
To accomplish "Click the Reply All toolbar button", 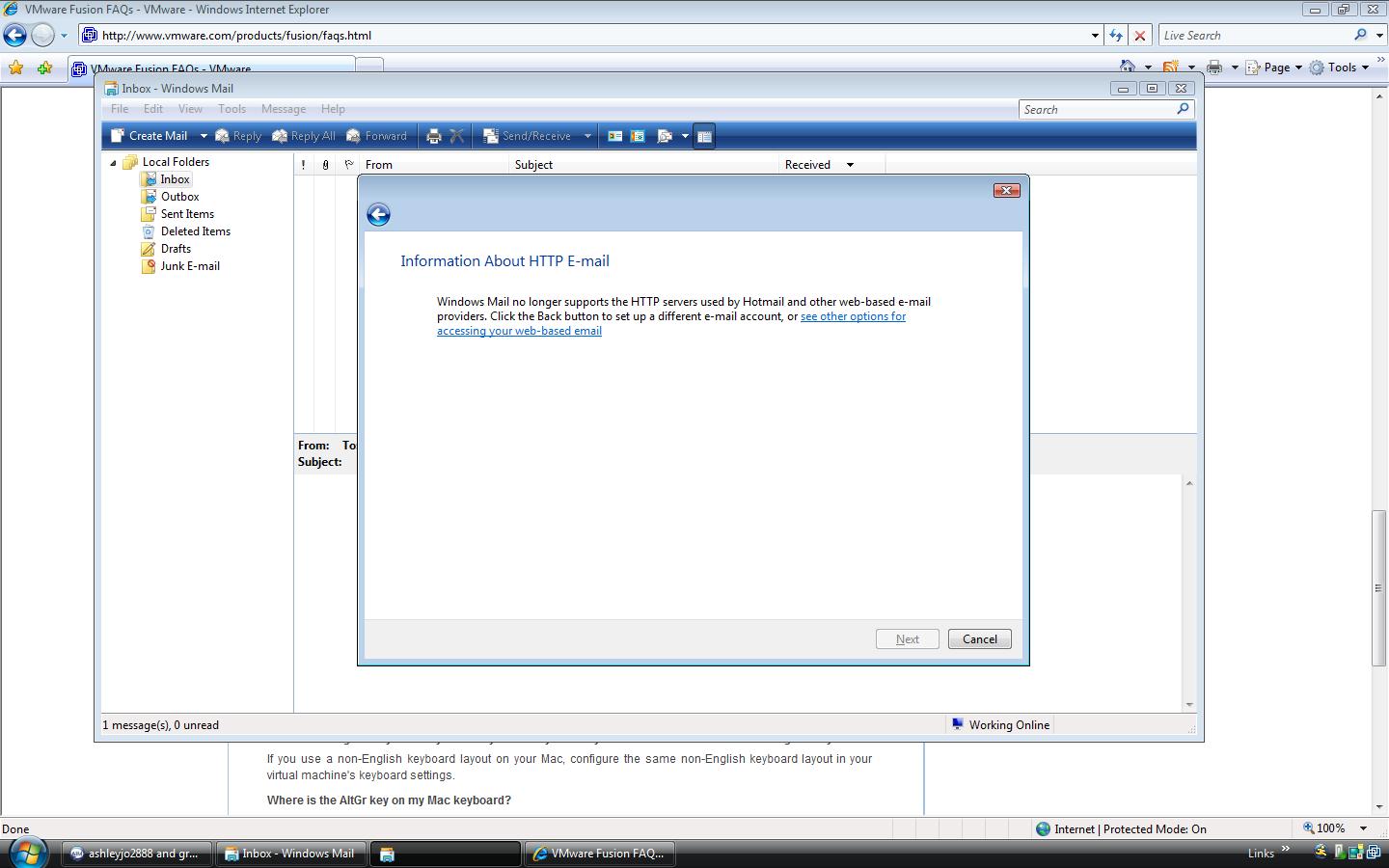I will tap(304, 136).
